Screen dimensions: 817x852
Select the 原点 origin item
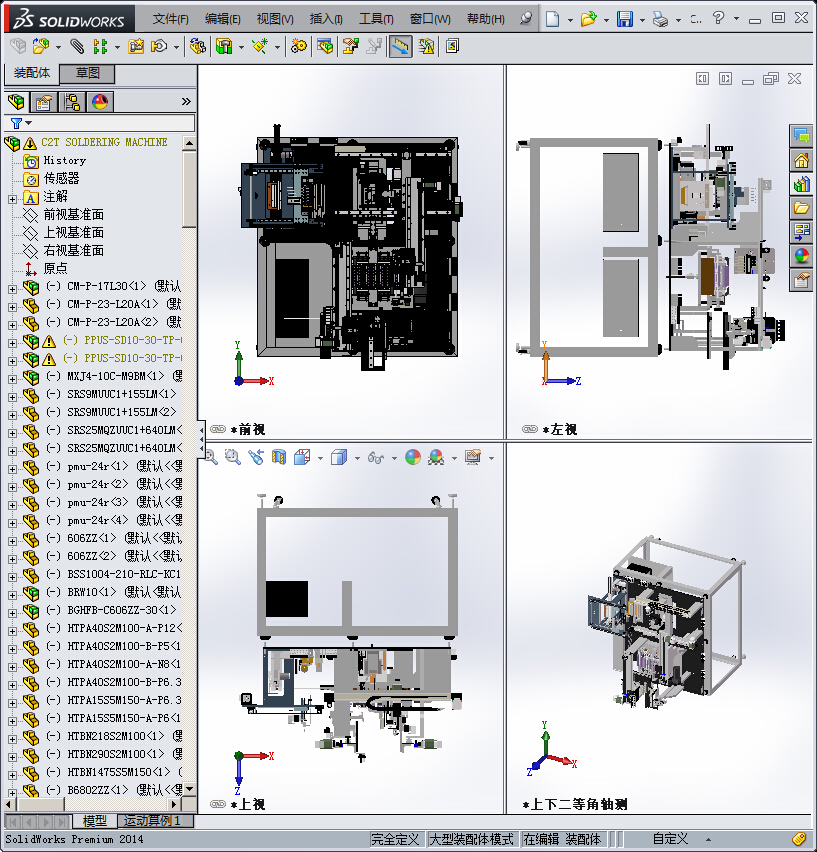pyautogui.click(x=55, y=268)
